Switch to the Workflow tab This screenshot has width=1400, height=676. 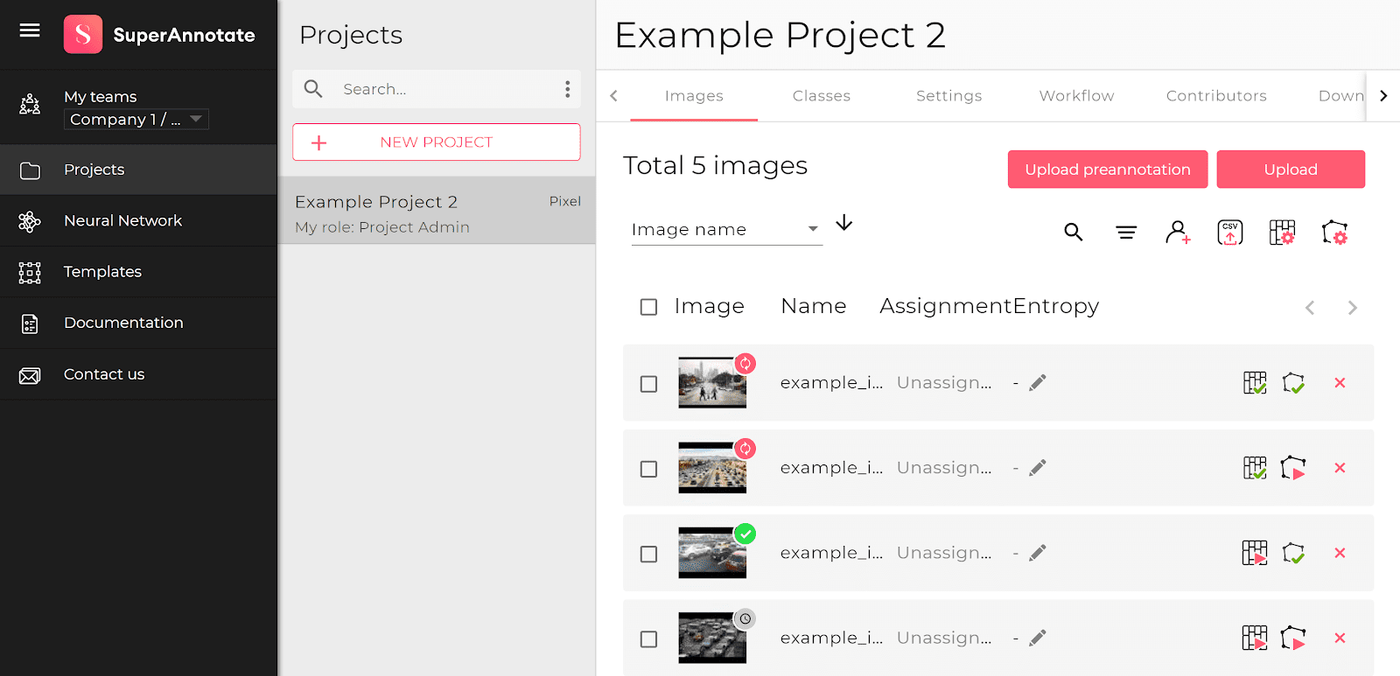1077,96
